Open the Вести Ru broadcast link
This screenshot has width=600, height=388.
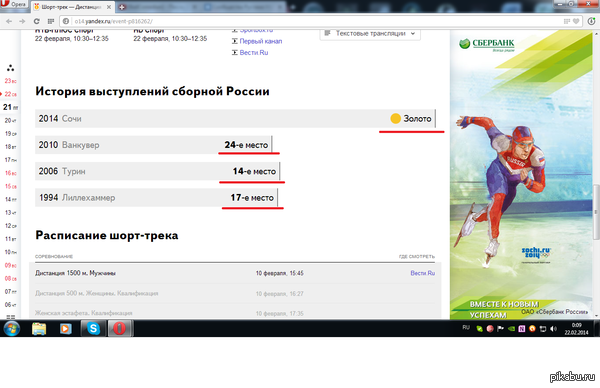coord(254,53)
